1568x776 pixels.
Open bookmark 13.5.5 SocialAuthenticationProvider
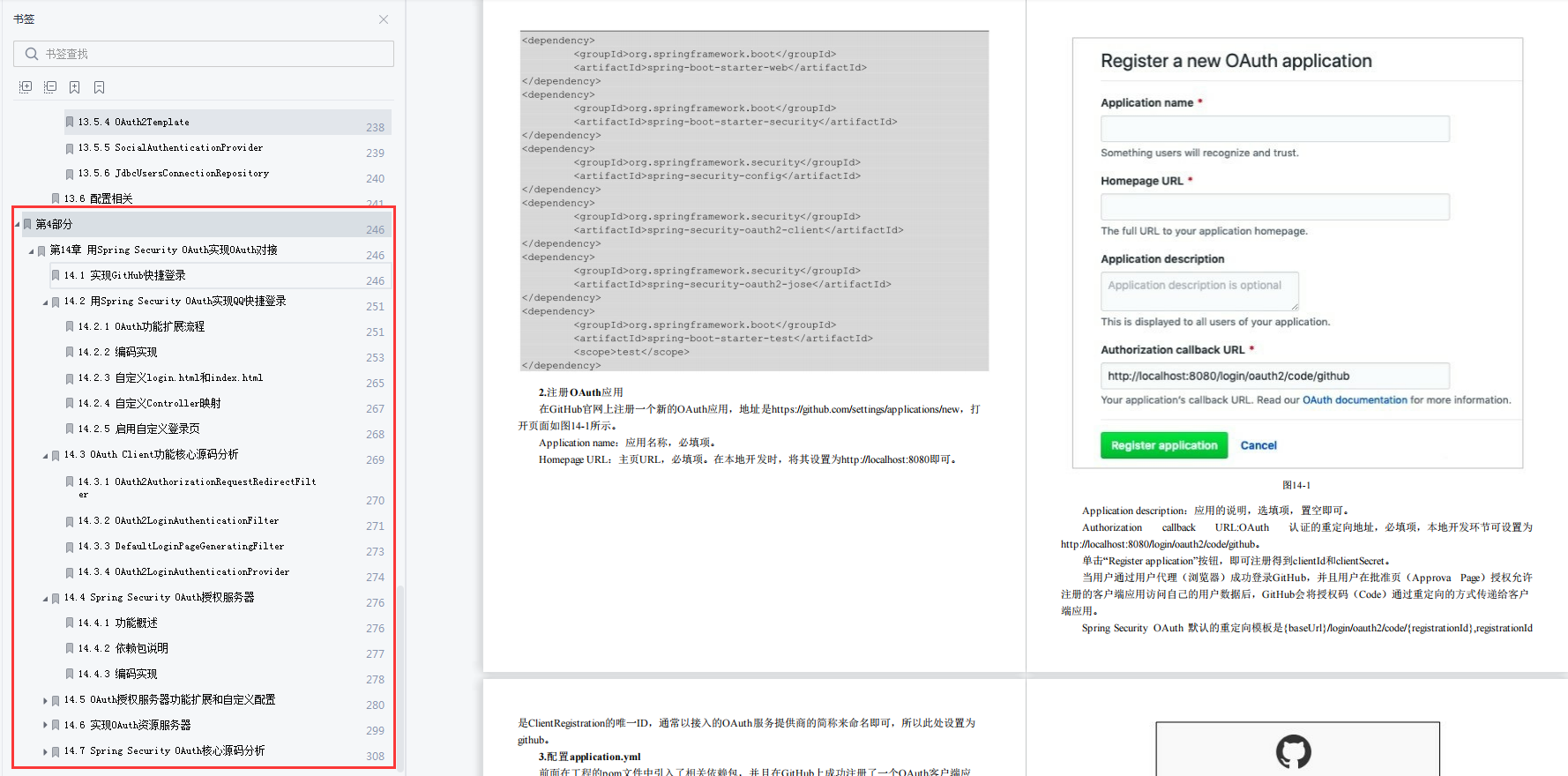(170, 147)
